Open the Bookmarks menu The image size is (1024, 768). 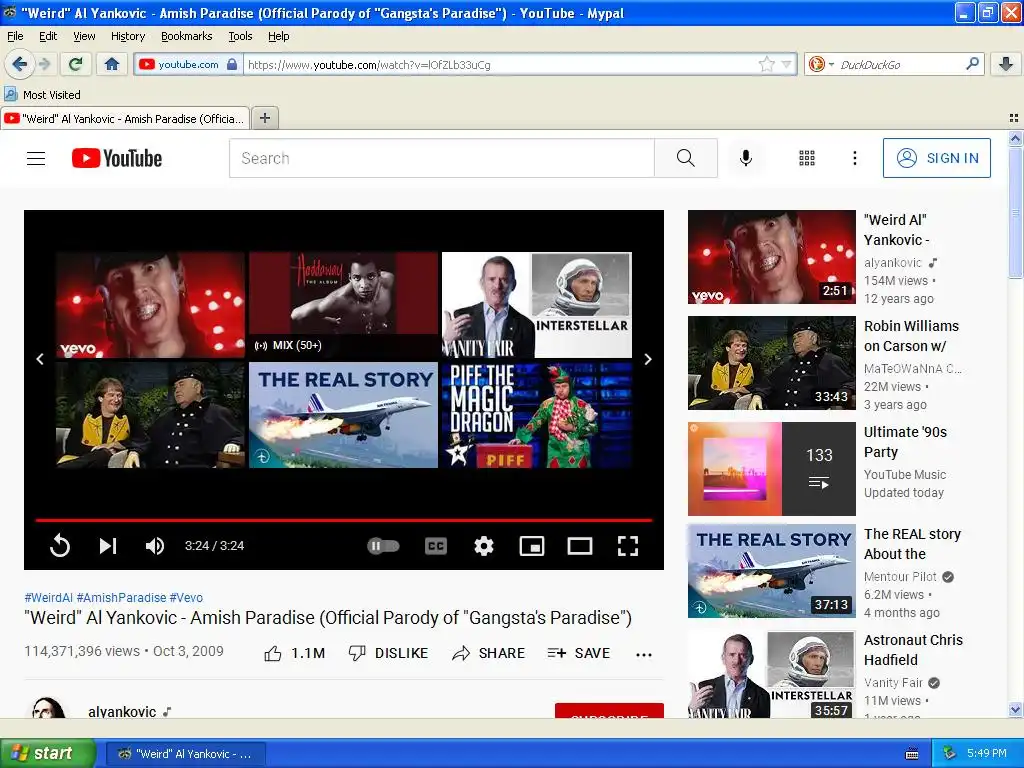[x=187, y=36]
